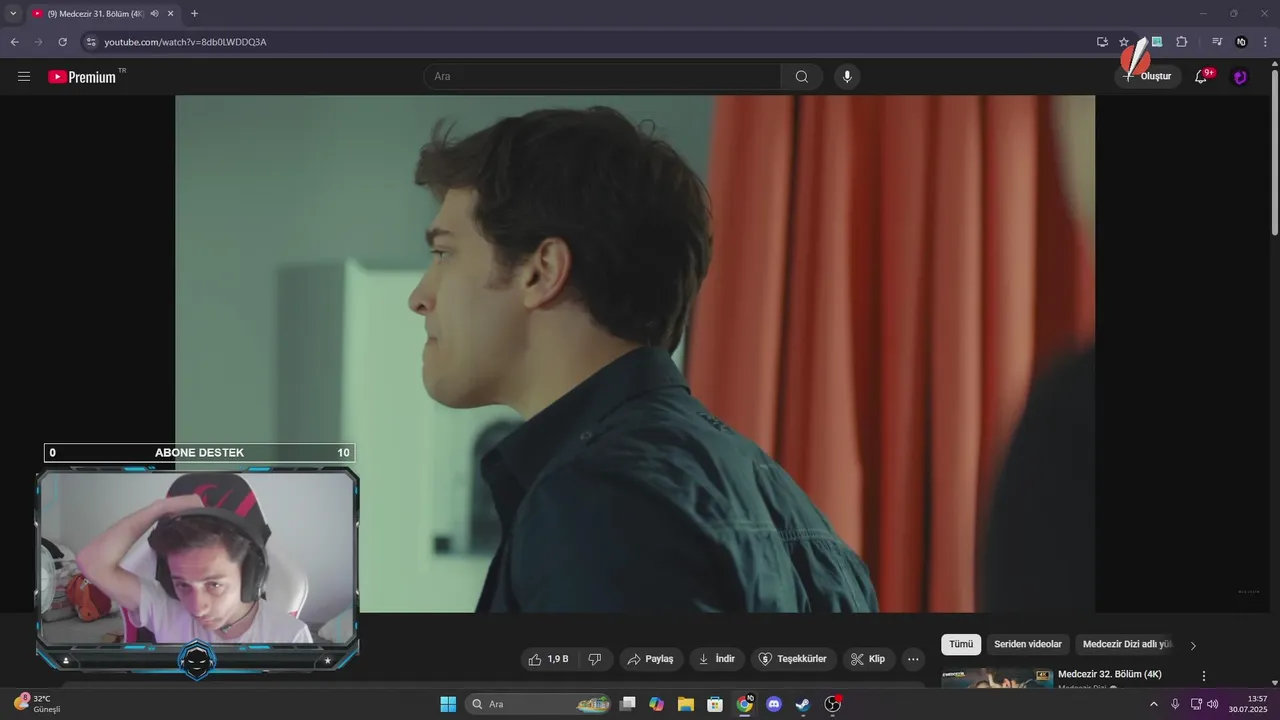
Task: Click the video player area
Action: click(635, 353)
